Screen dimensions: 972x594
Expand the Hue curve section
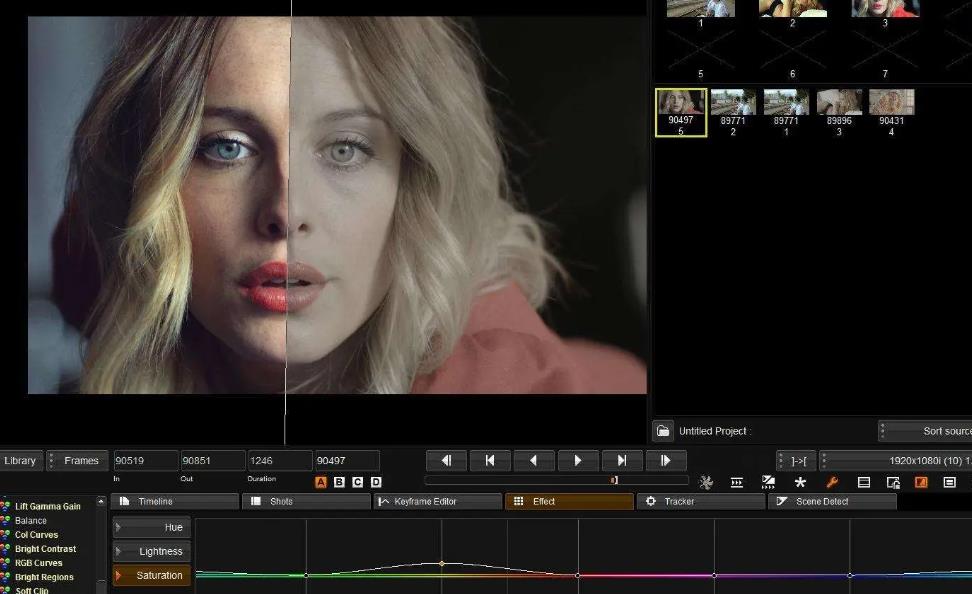tap(151, 527)
